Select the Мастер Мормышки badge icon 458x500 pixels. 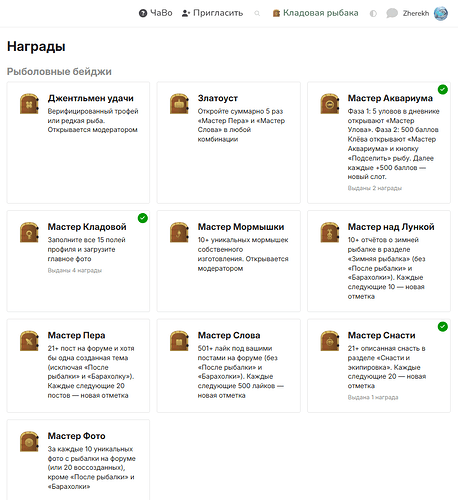click(179, 232)
